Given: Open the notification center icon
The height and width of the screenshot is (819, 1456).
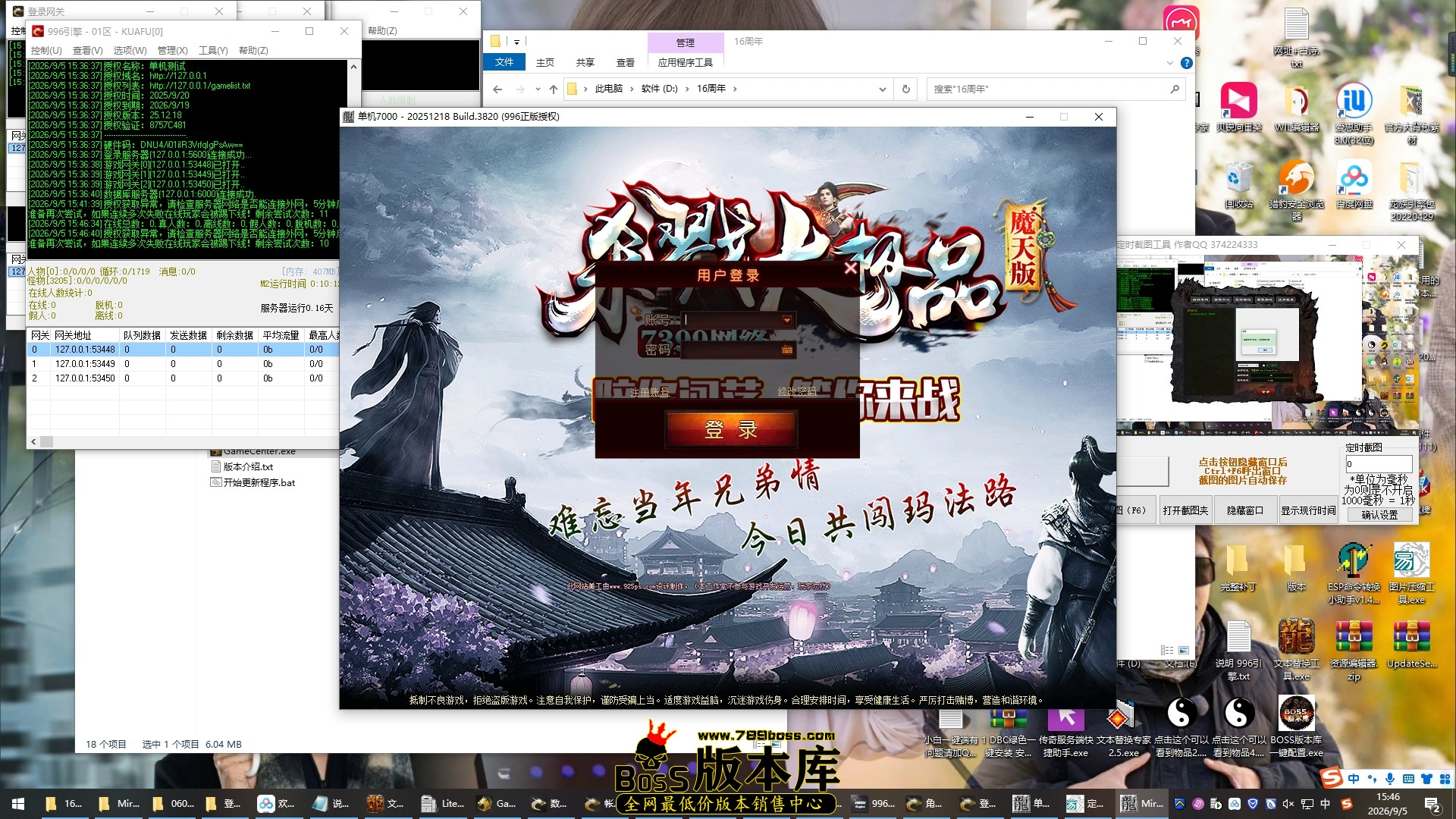Looking at the screenshot, I should (x=1432, y=804).
